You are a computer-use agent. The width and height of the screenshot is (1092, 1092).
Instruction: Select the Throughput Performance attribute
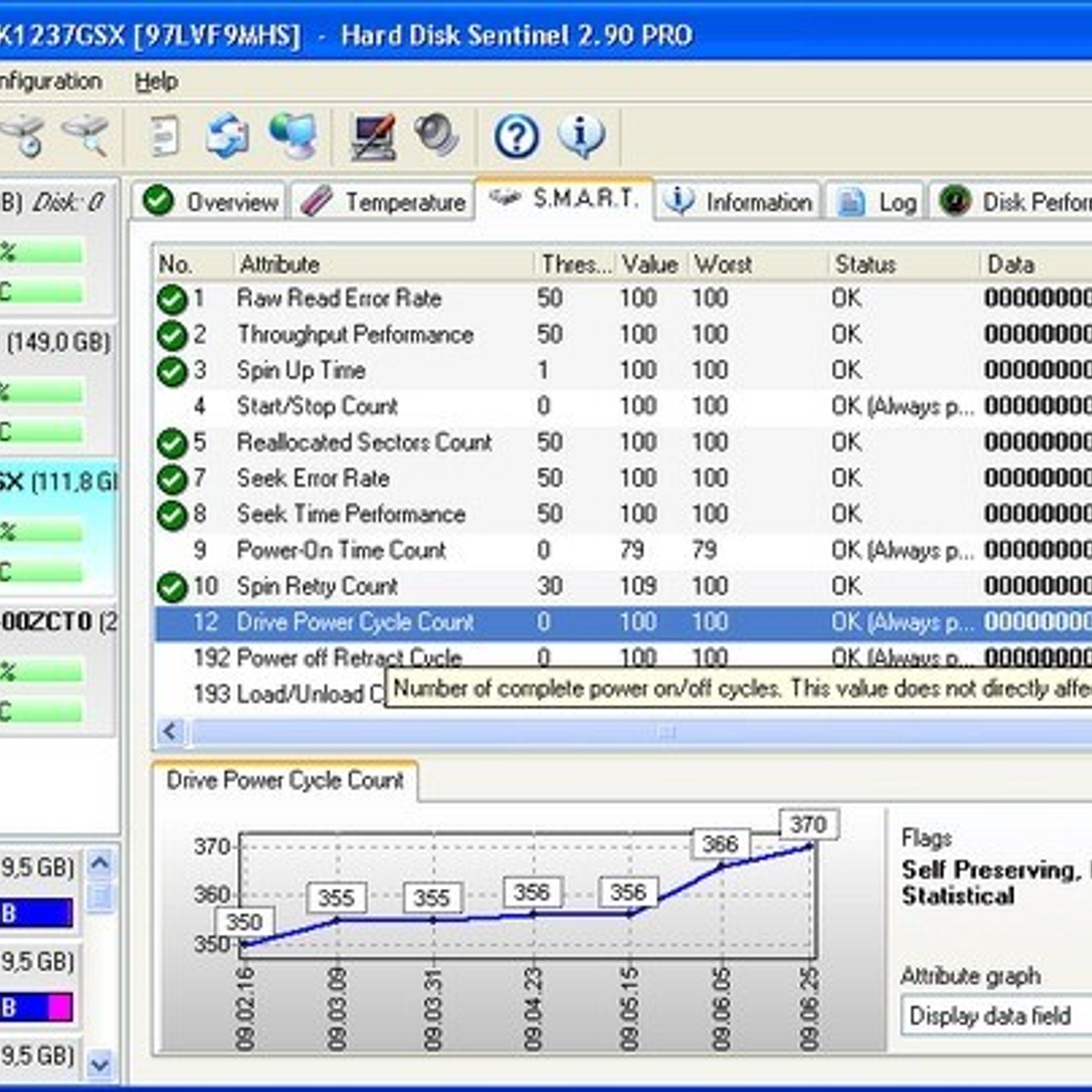coord(355,334)
